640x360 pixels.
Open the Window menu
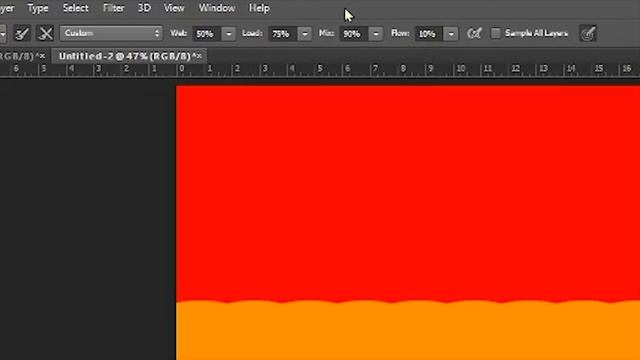(217, 8)
